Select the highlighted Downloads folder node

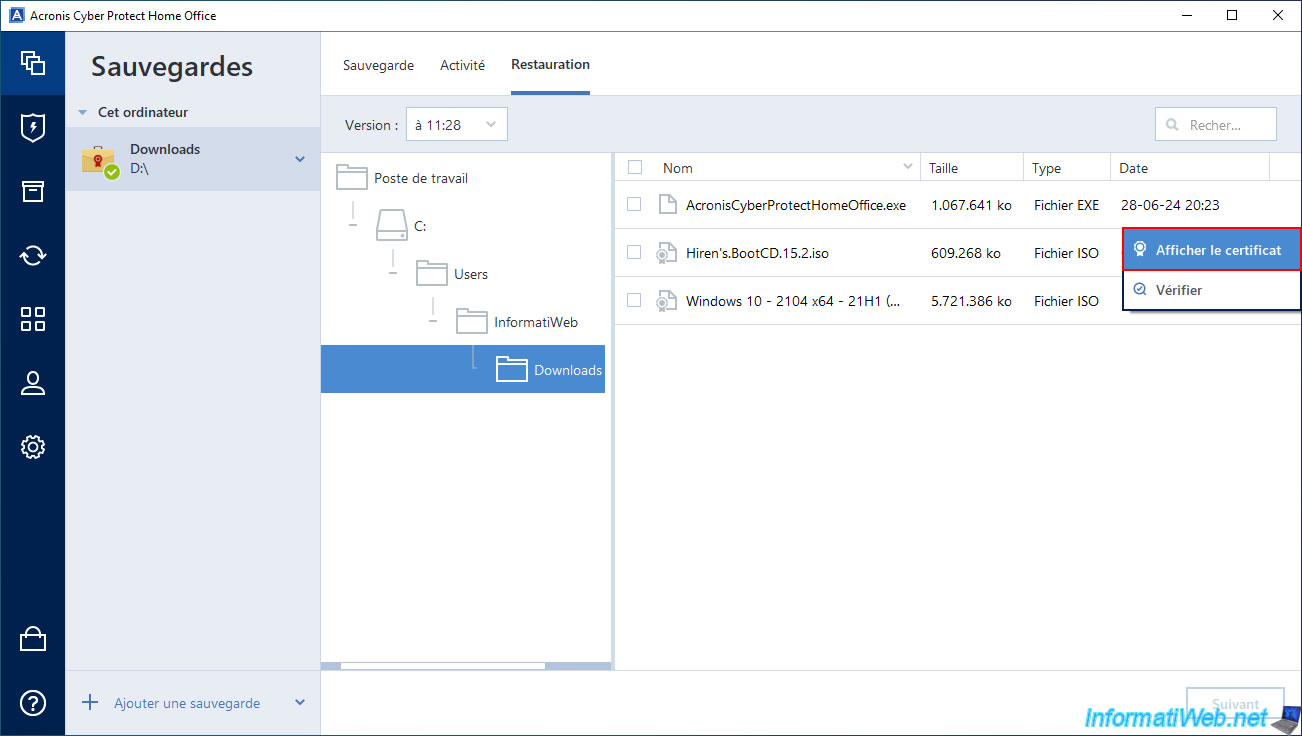point(463,369)
